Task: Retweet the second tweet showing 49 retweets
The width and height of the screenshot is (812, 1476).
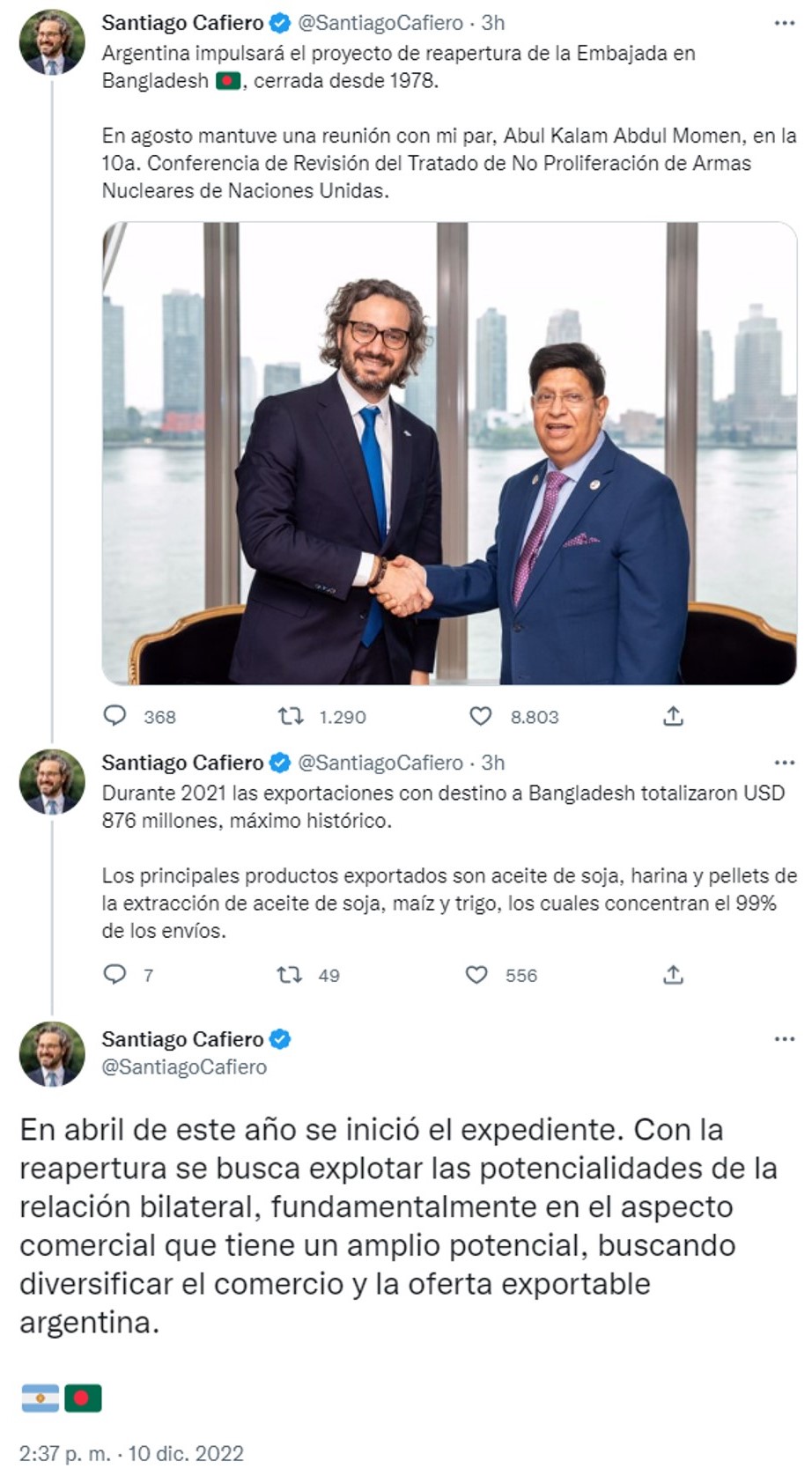Action: 289,974
